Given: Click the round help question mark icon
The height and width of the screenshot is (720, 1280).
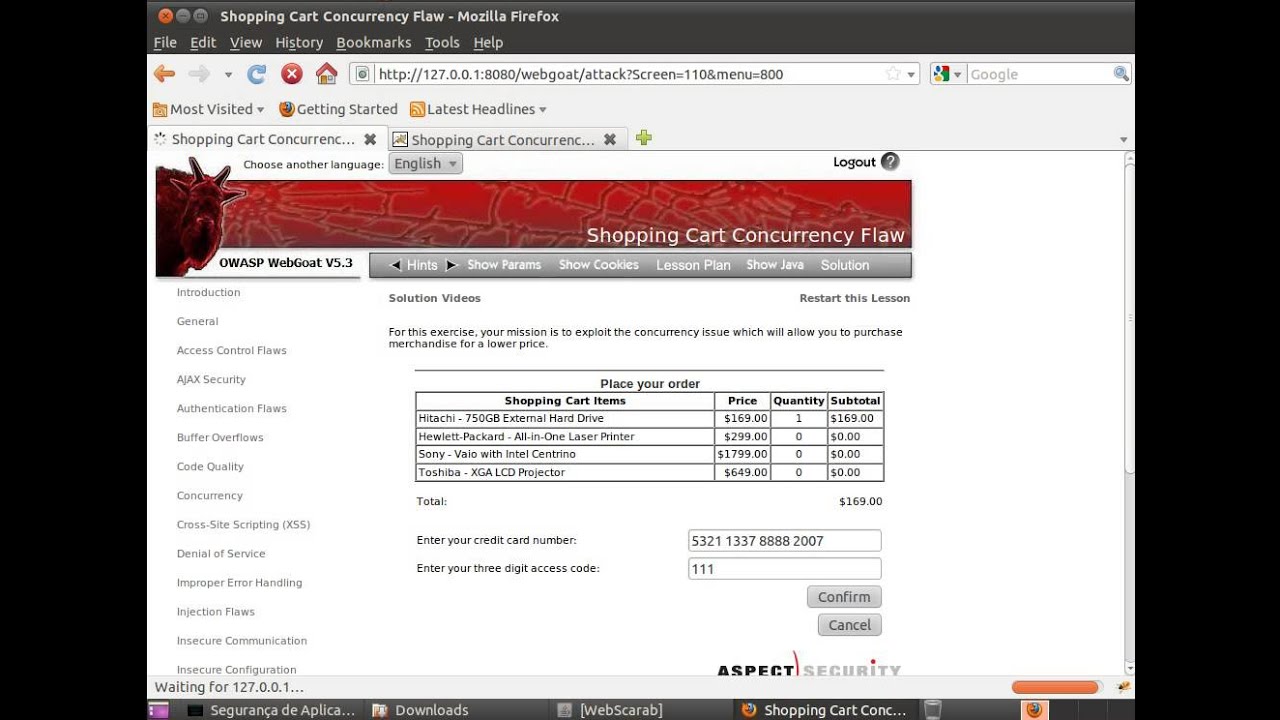Looking at the screenshot, I should point(890,162).
